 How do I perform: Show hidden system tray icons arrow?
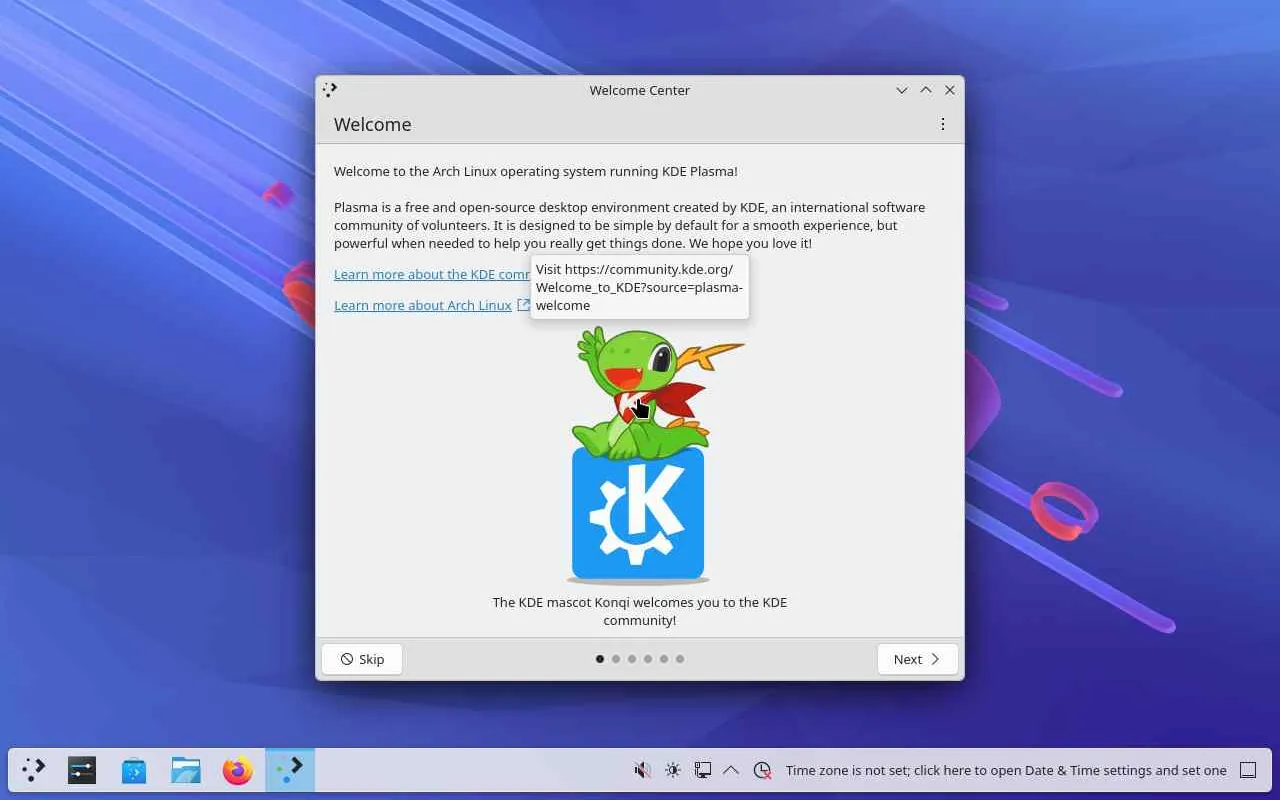pyautogui.click(x=731, y=770)
